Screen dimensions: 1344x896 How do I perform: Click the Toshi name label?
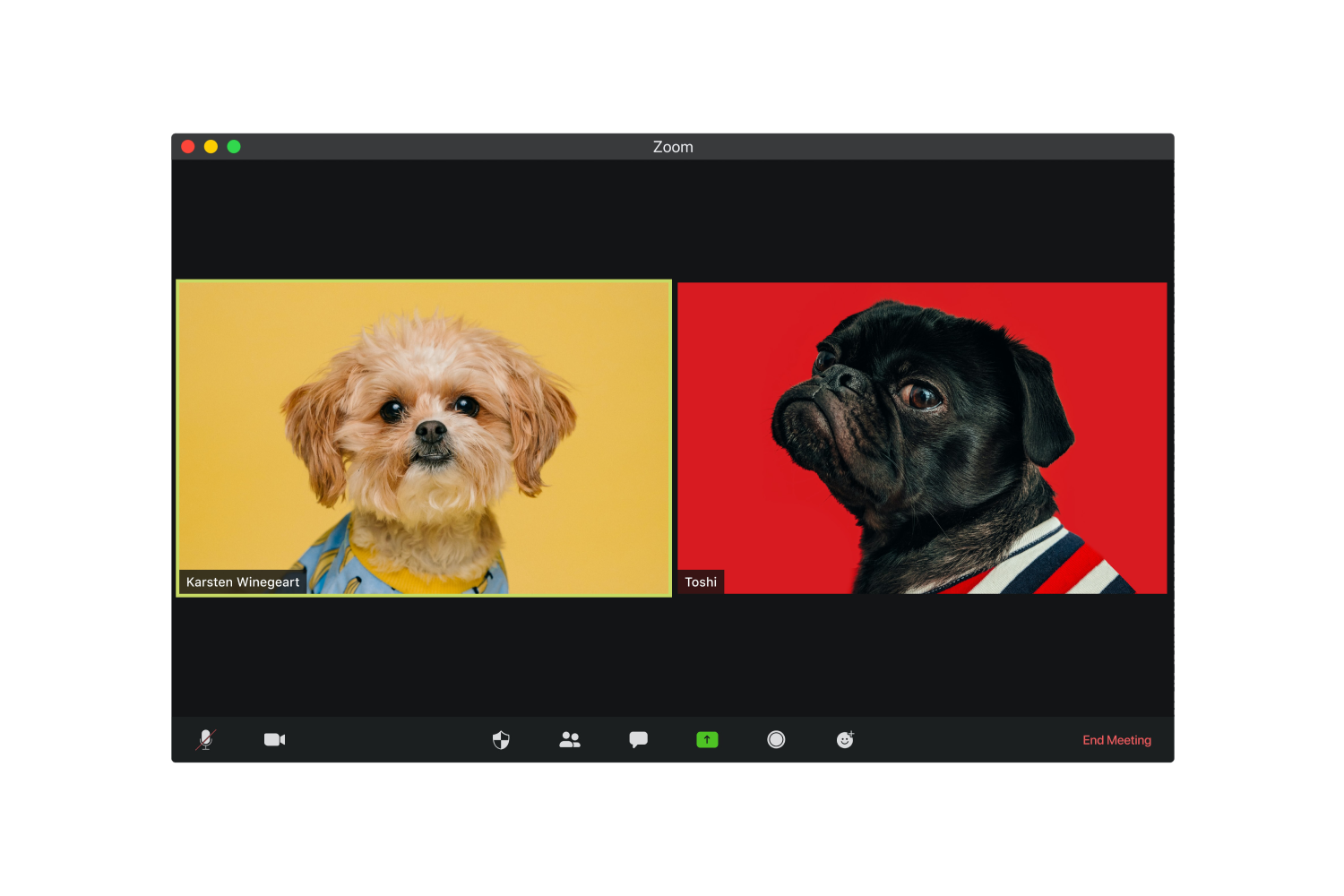pyautogui.click(x=701, y=582)
